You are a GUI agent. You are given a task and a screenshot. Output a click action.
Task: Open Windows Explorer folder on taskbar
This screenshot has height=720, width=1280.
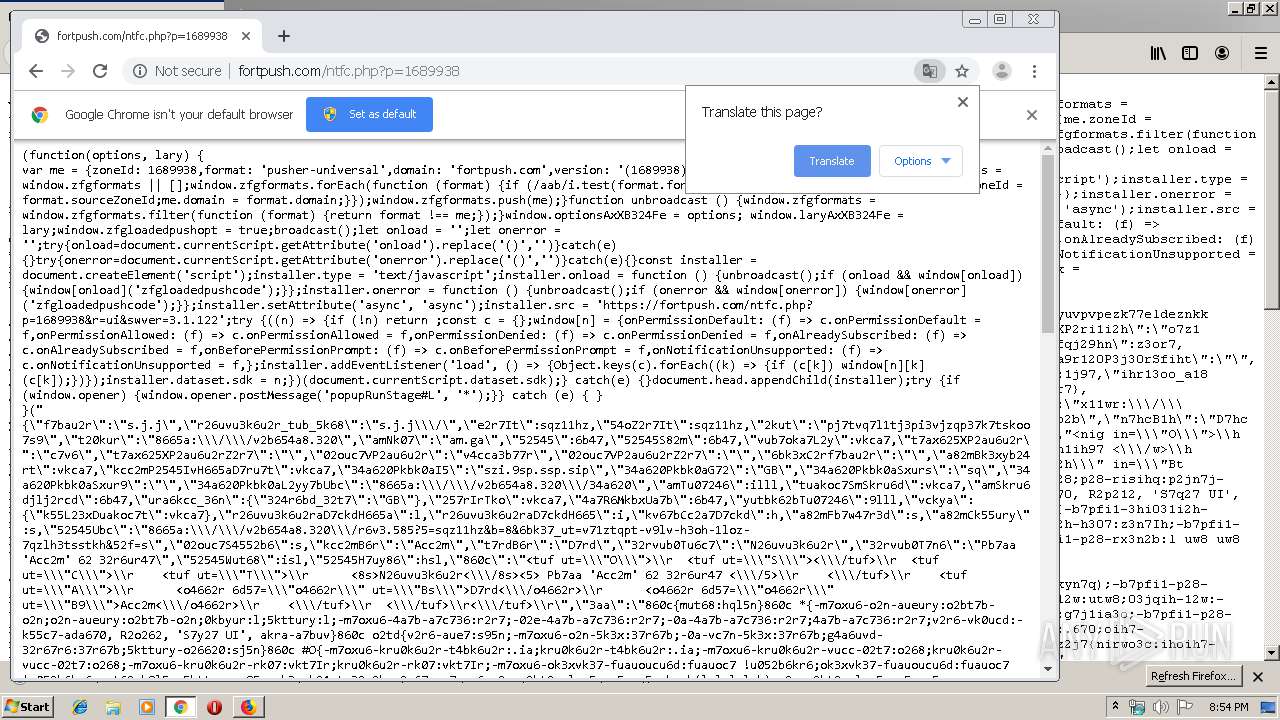pyautogui.click(x=114, y=707)
